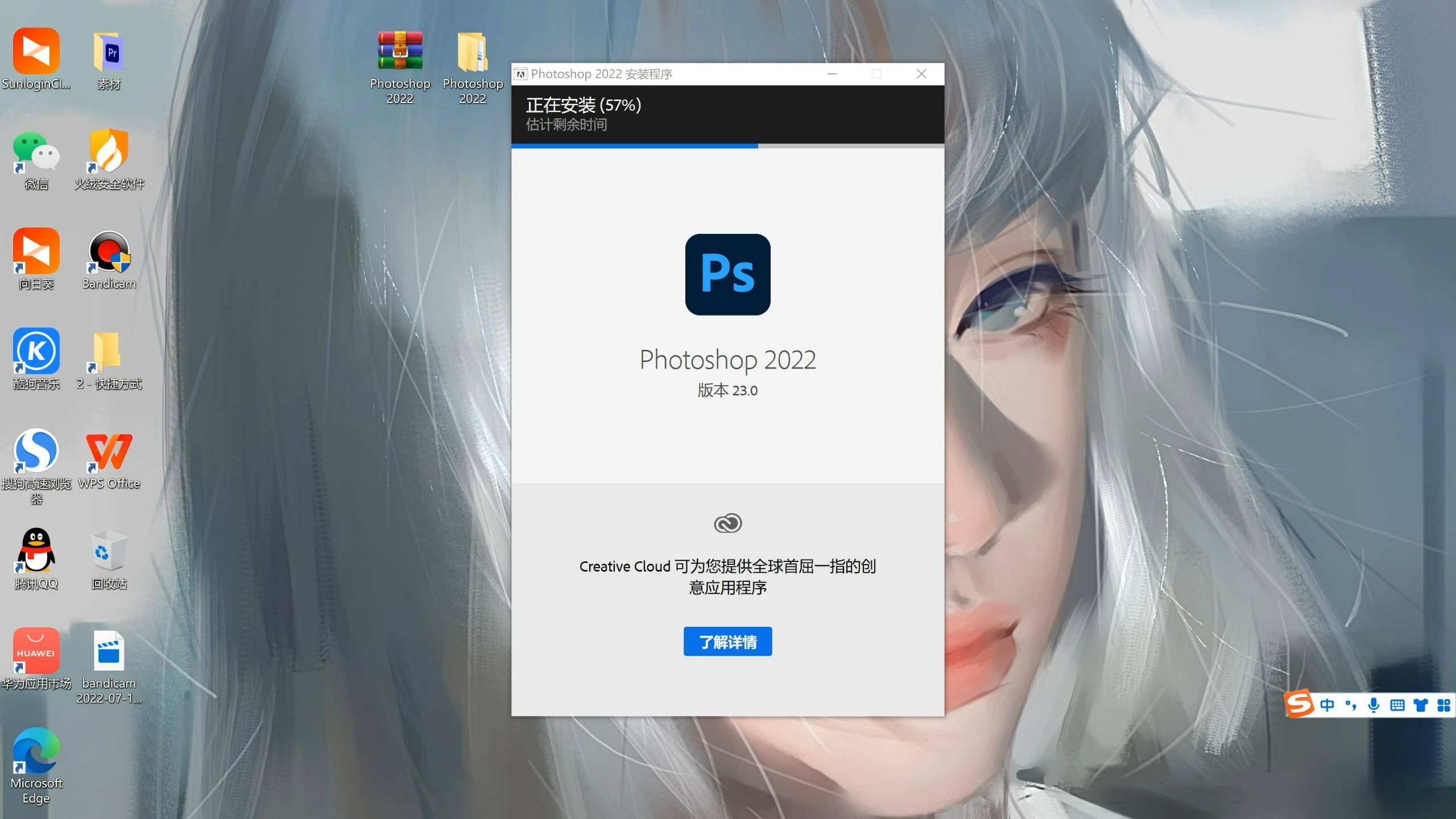Toggle Sogou input 中 language mode
1456x819 pixels.
pos(1327,705)
